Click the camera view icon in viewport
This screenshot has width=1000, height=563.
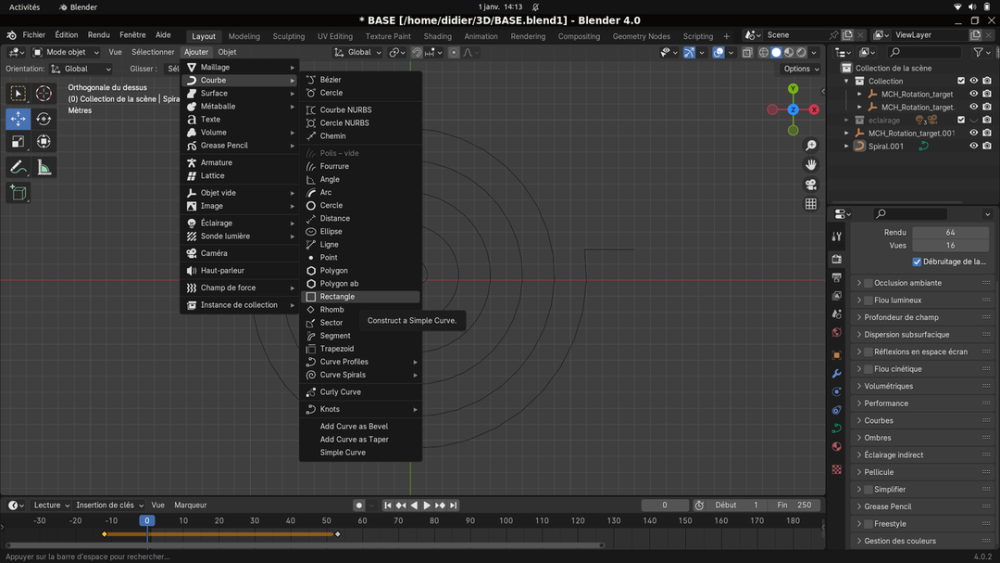tap(811, 184)
